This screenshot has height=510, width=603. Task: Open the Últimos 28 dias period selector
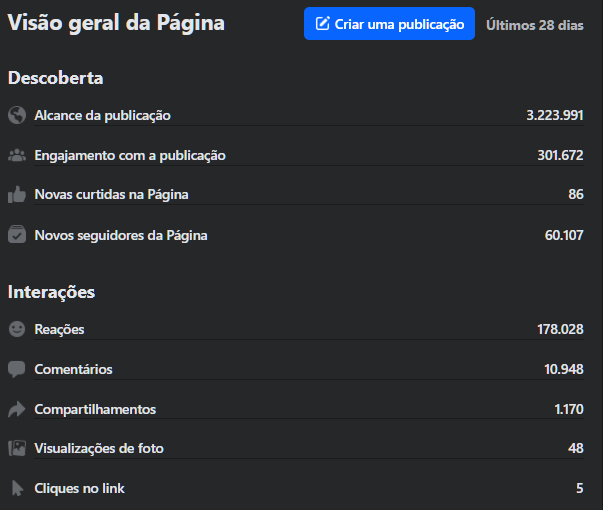coord(534,25)
